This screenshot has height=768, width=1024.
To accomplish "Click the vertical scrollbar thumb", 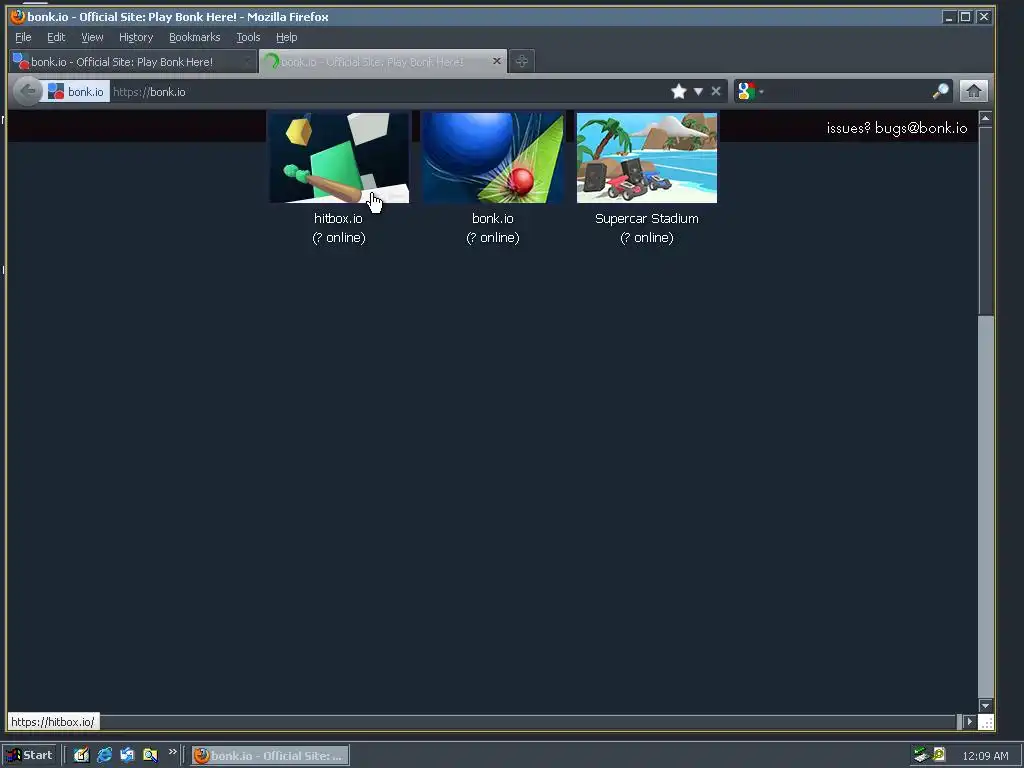I will pyautogui.click(x=985, y=221).
